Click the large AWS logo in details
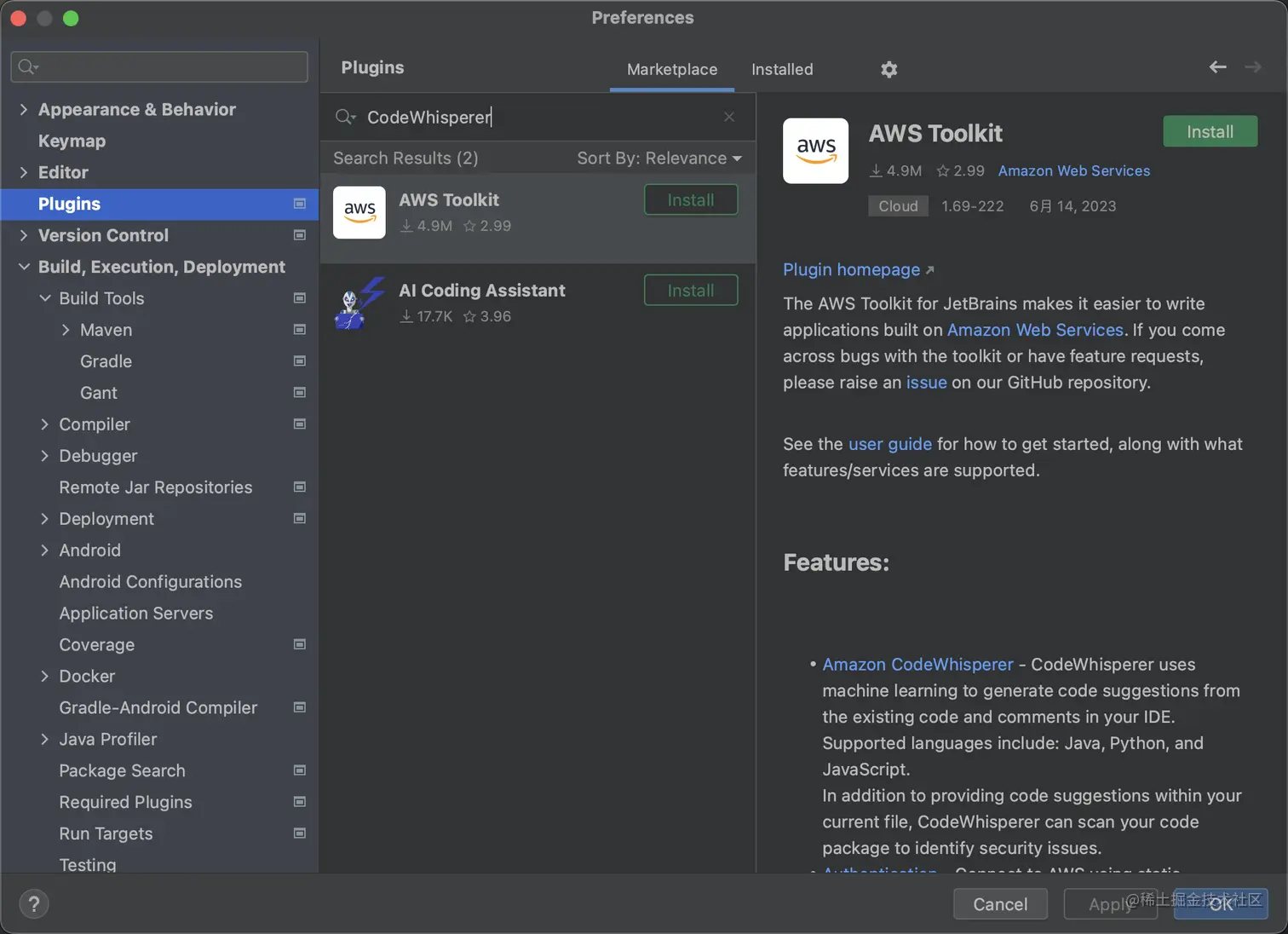The width and height of the screenshot is (1288, 934). point(816,151)
